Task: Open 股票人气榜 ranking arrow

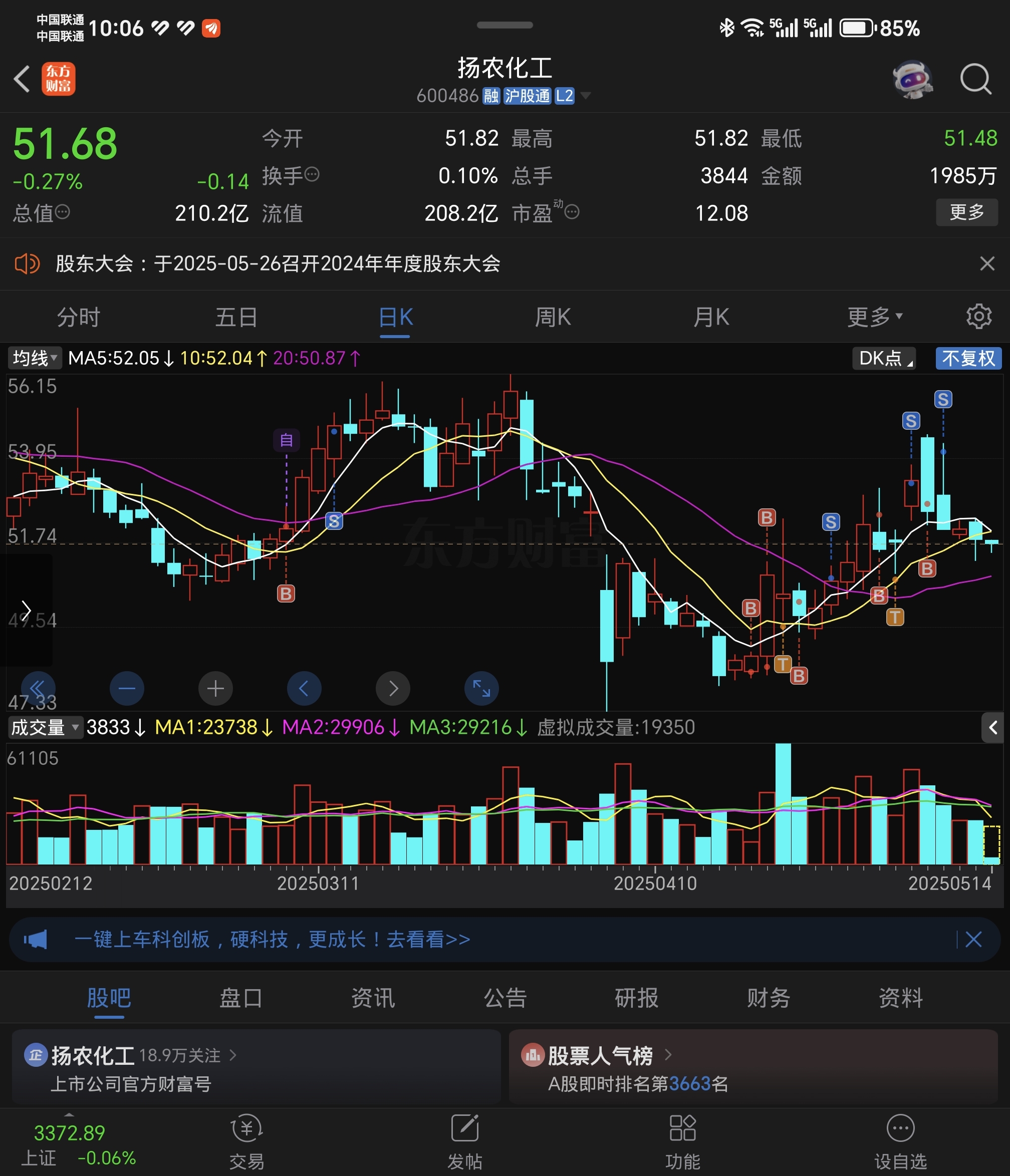Action: coord(668,1054)
